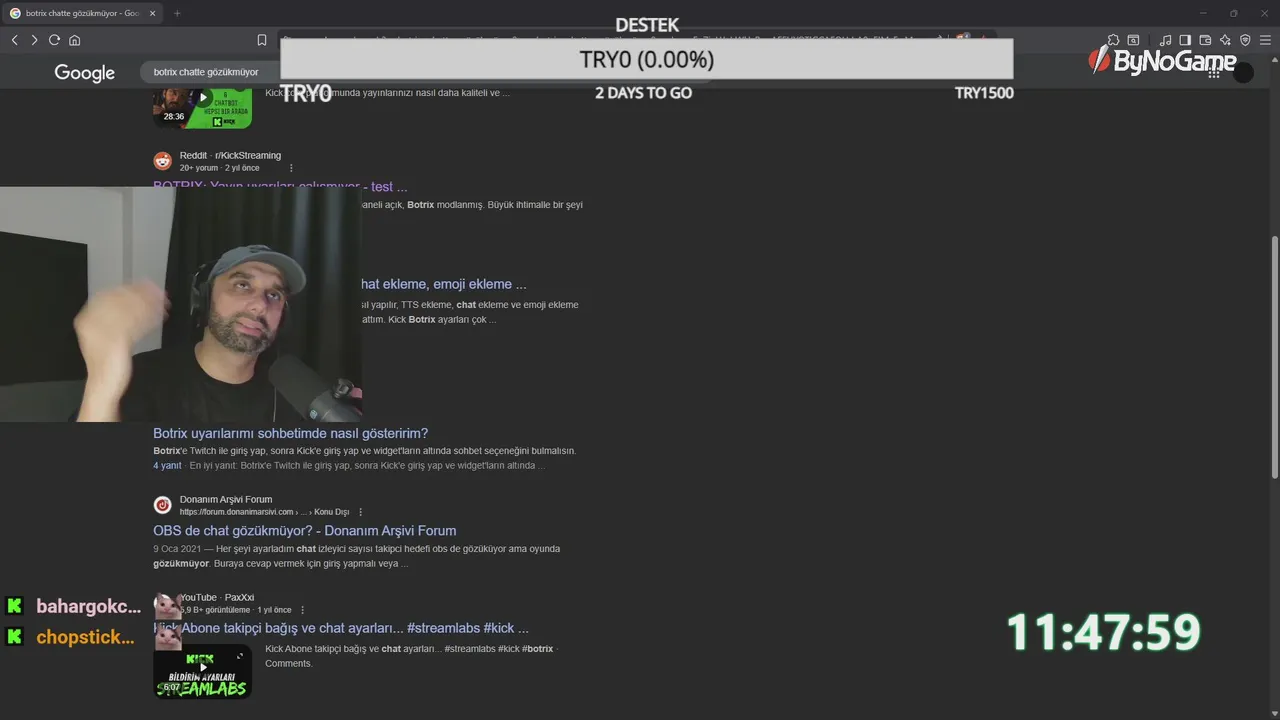1280x720 pixels.
Task: Play the 'Bildirim Ayarları Streamlabs' video thumbnail
Action: click(x=202, y=671)
